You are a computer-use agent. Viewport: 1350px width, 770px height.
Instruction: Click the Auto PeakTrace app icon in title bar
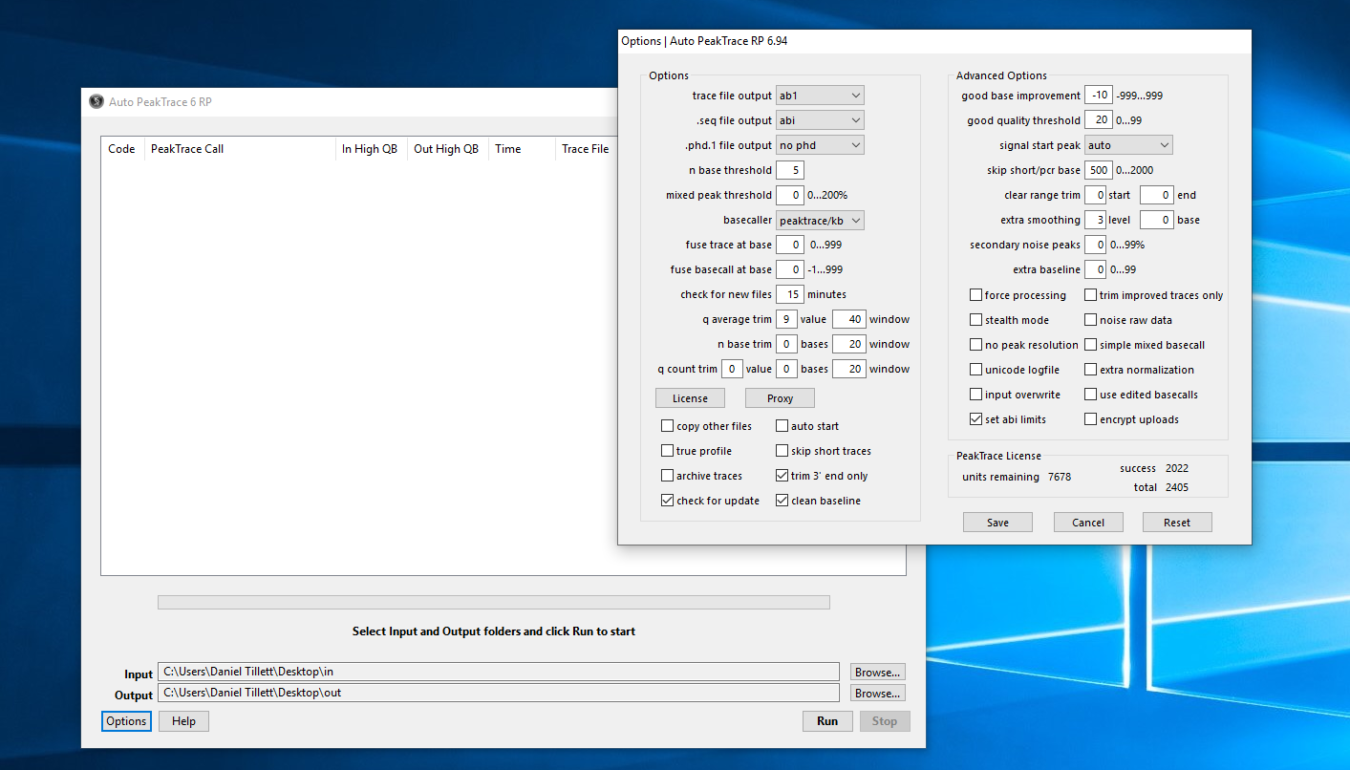(96, 102)
